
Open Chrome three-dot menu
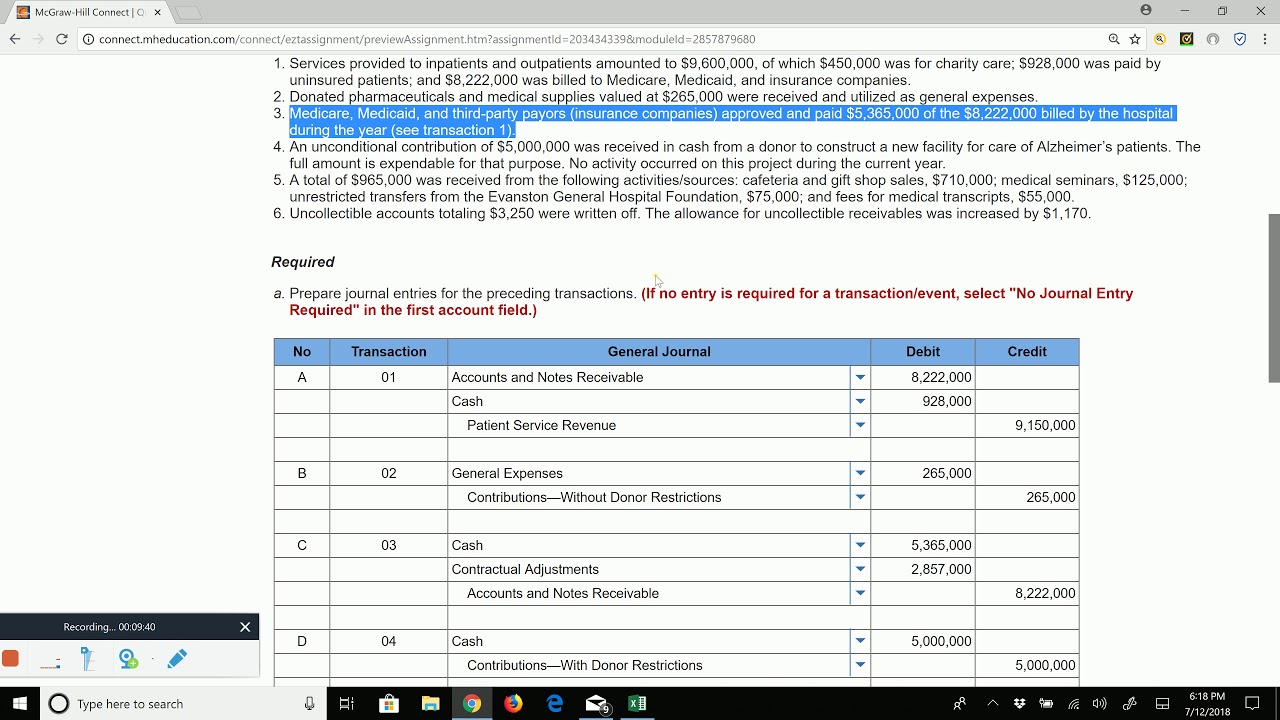pos(1265,39)
